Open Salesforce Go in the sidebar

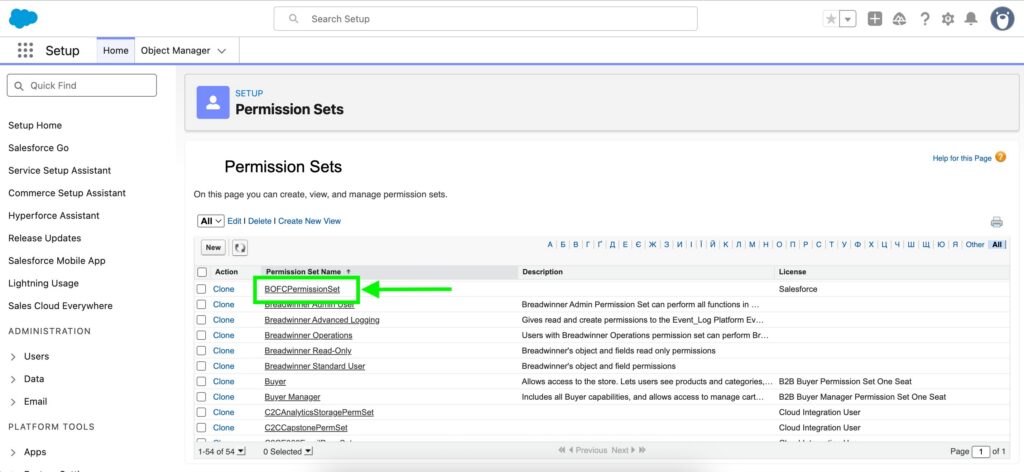(39, 148)
